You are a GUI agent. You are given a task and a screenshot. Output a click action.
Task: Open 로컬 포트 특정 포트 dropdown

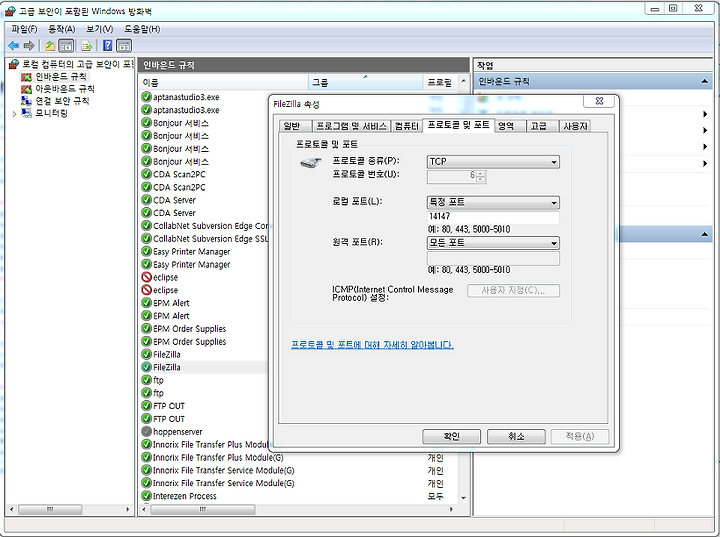[x=493, y=202]
